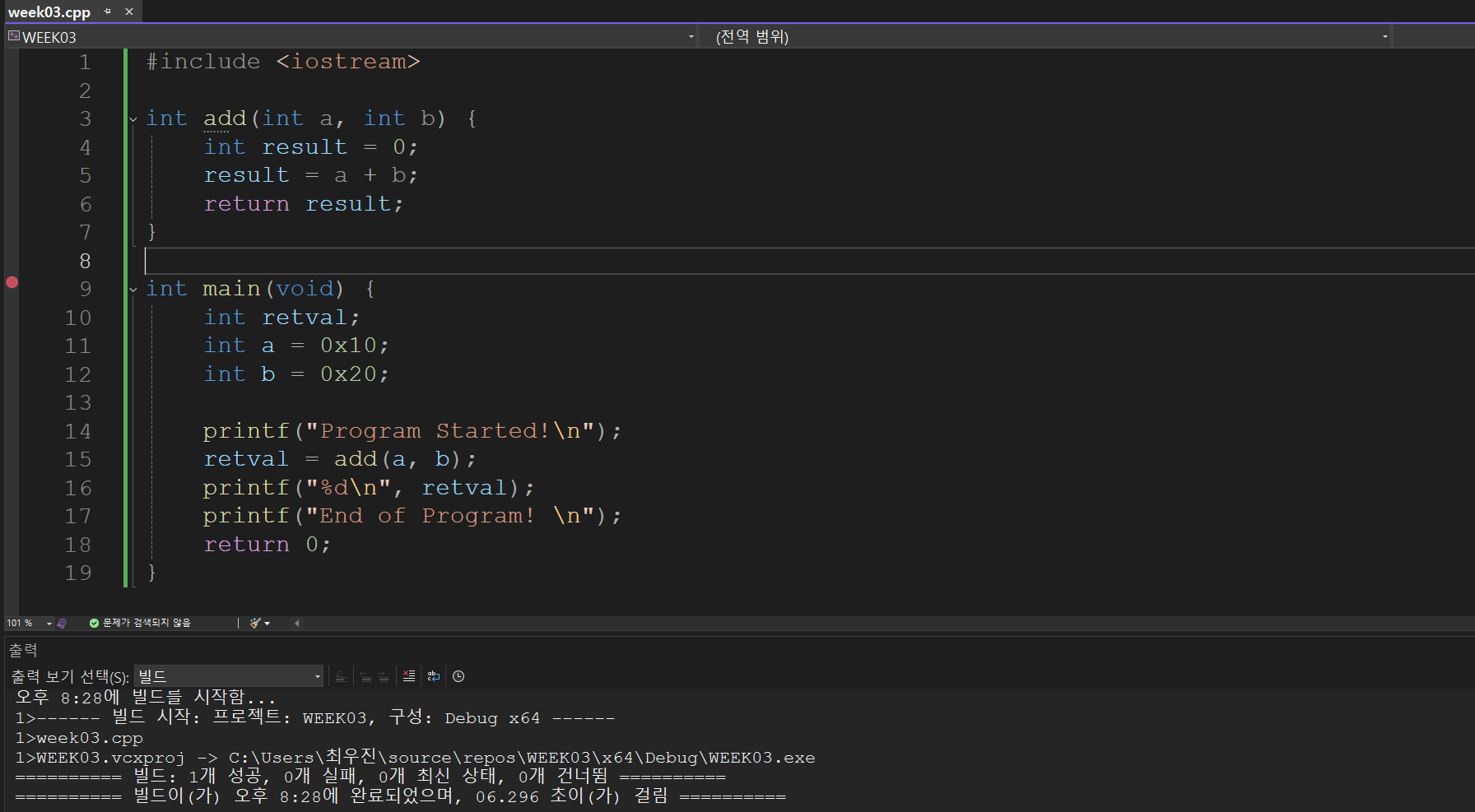Image resolution: width=1475 pixels, height=812 pixels.
Task: Open the code cleanup broom menu
Action: pyautogui.click(x=260, y=624)
